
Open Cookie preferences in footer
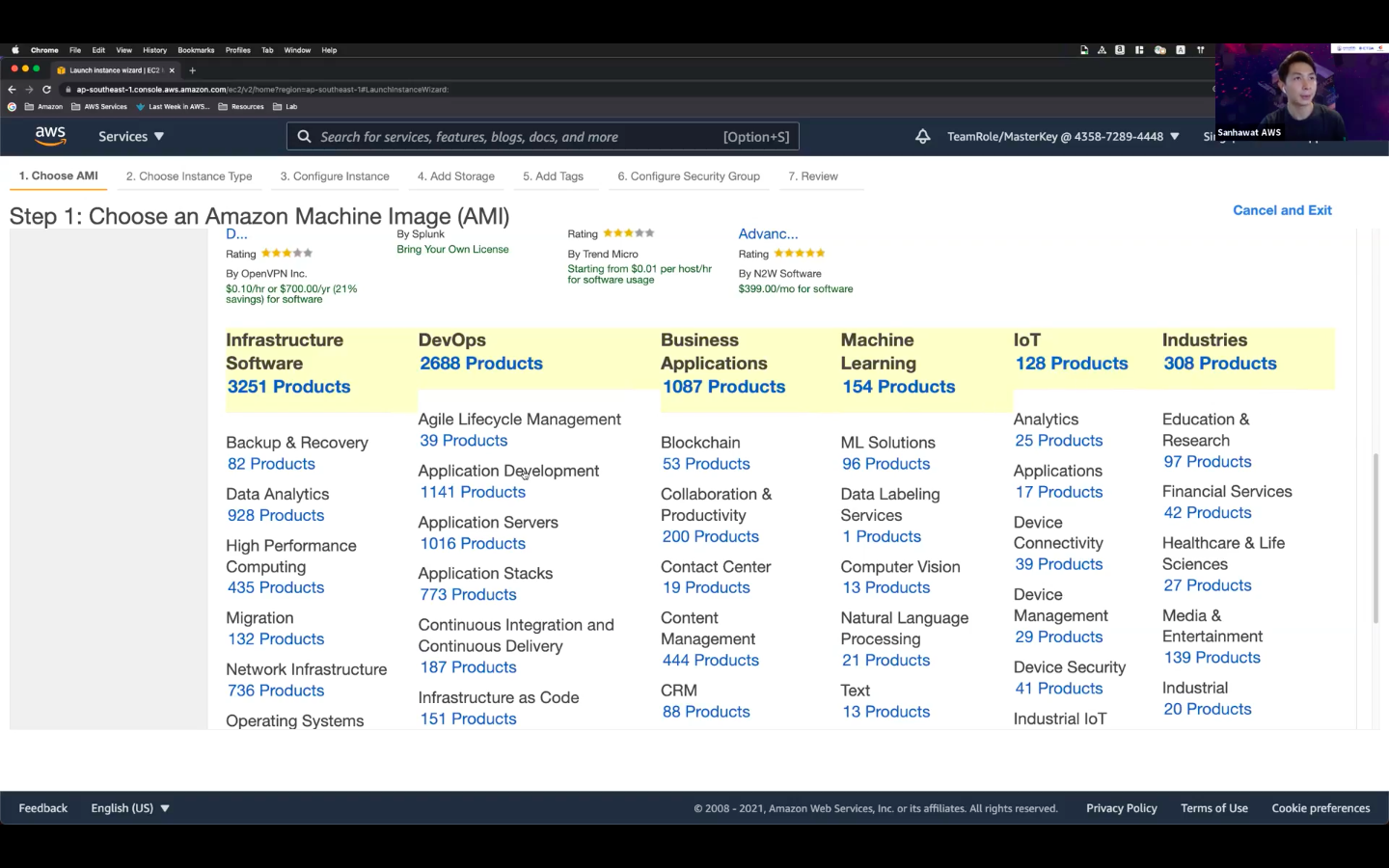pos(1321,808)
